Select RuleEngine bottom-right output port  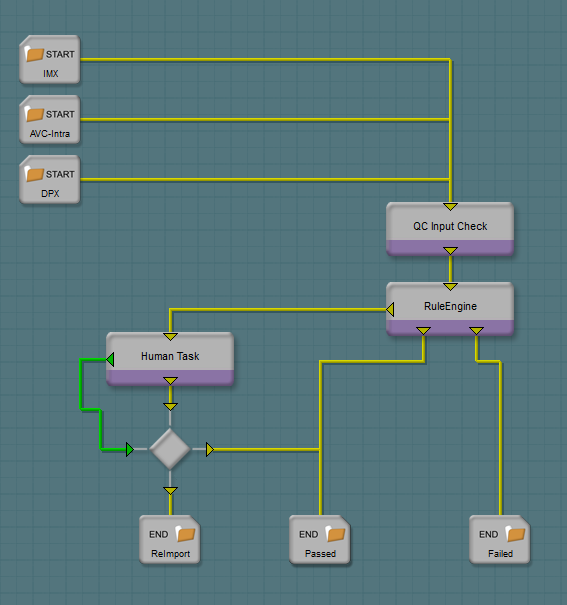(476, 331)
